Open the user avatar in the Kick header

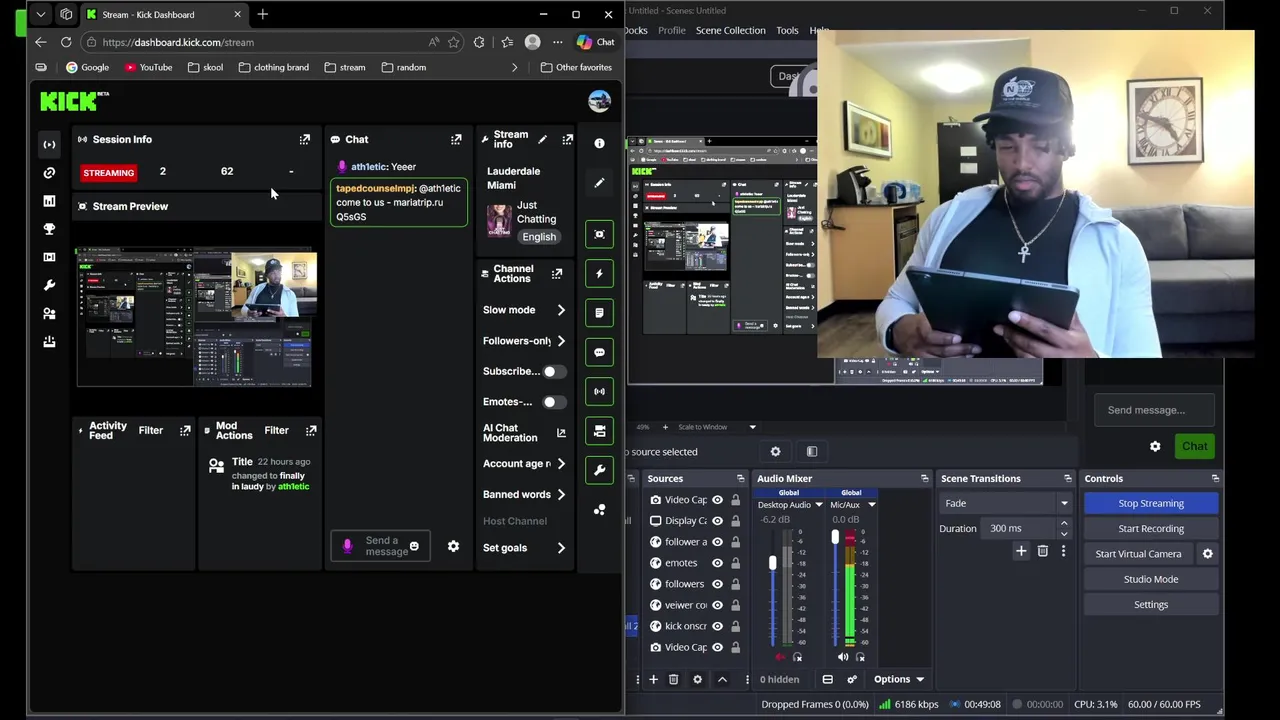[x=599, y=101]
